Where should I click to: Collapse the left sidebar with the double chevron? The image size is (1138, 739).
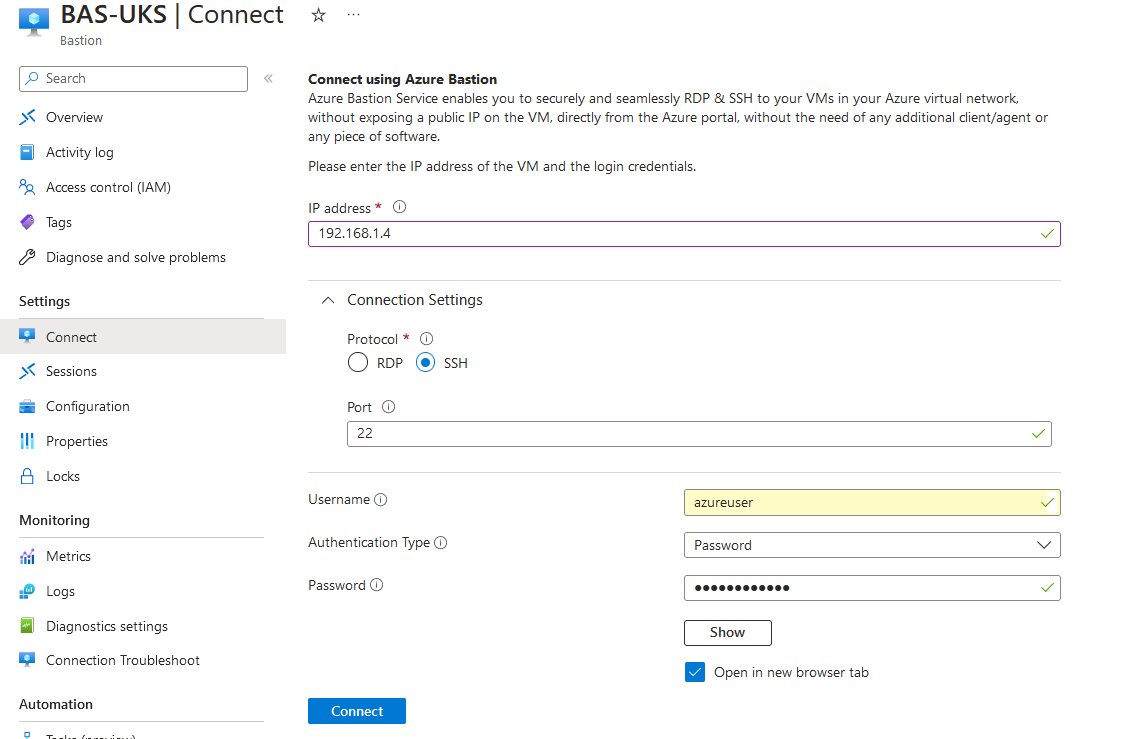pyautogui.click(x=268, y=78)
